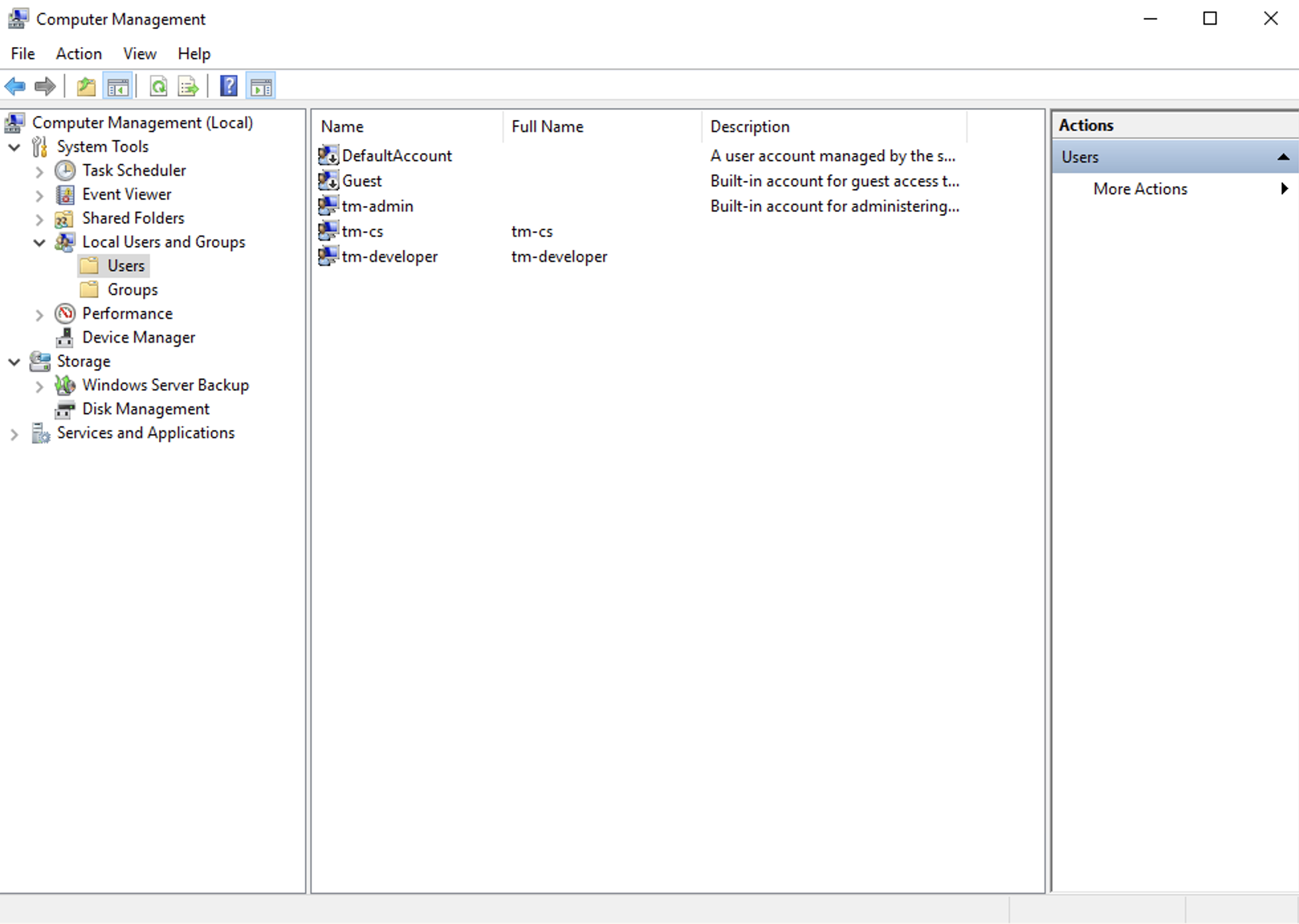Collapse the Local Users and Groups branch

[x=40, y=243]
